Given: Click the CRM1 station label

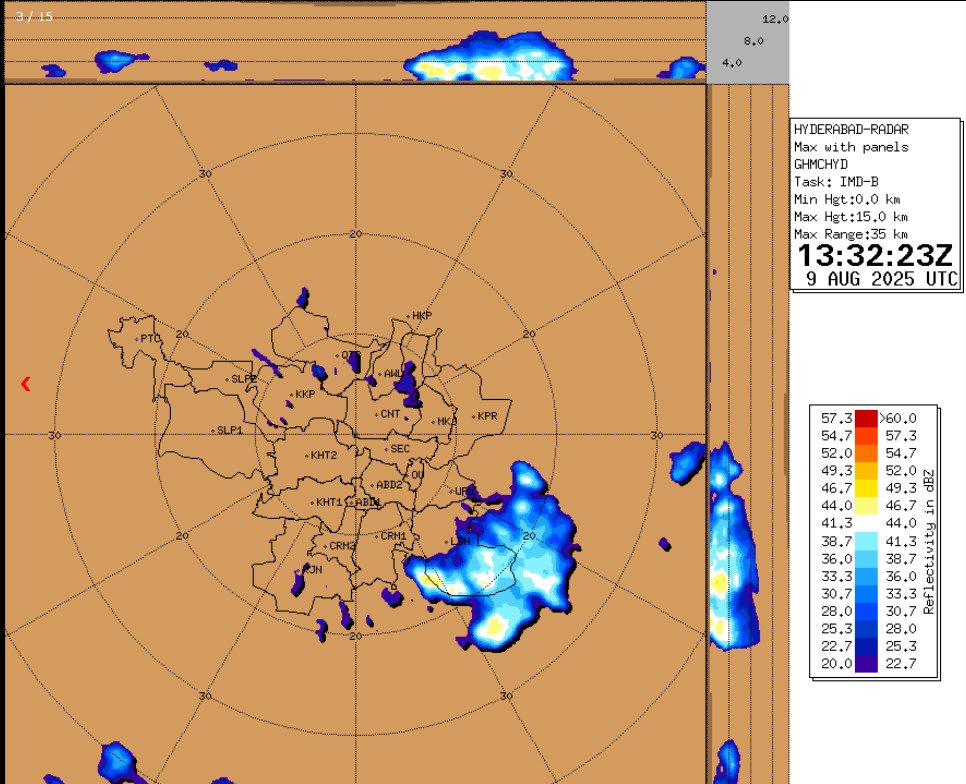Looking at the screenshot, I should pos(394,536).
